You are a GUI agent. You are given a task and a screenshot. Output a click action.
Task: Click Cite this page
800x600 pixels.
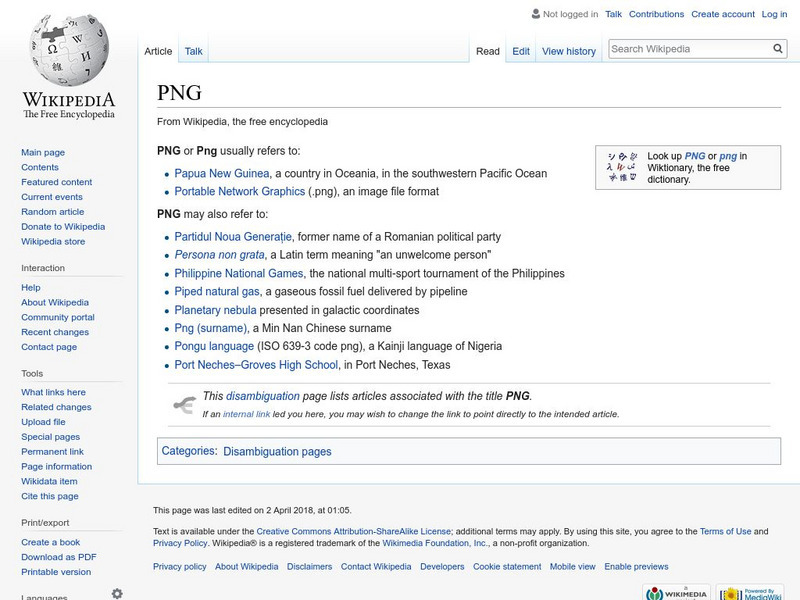click(49, 495)
